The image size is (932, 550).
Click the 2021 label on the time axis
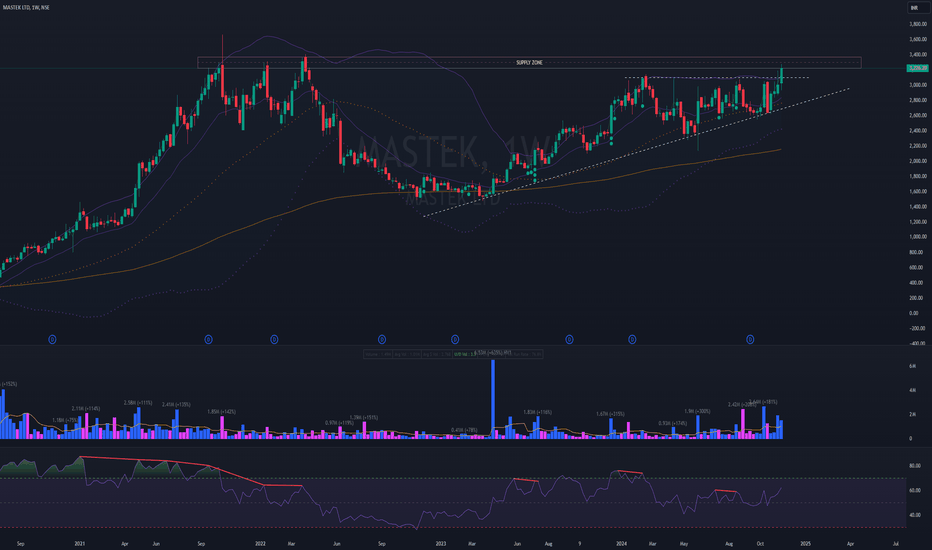(80, 543)
